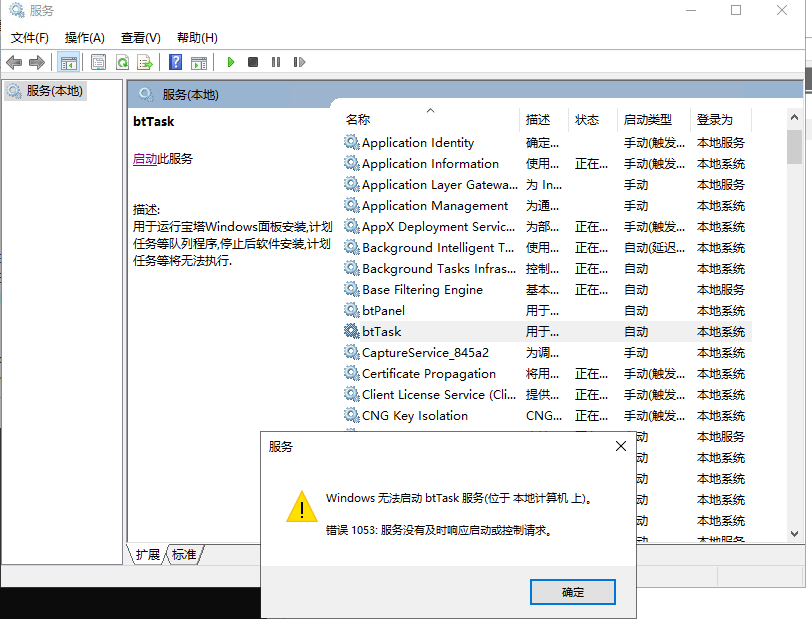Toggle the show/hide action pane icon
This screenshot has width=812, height=619.
point(199,63)
